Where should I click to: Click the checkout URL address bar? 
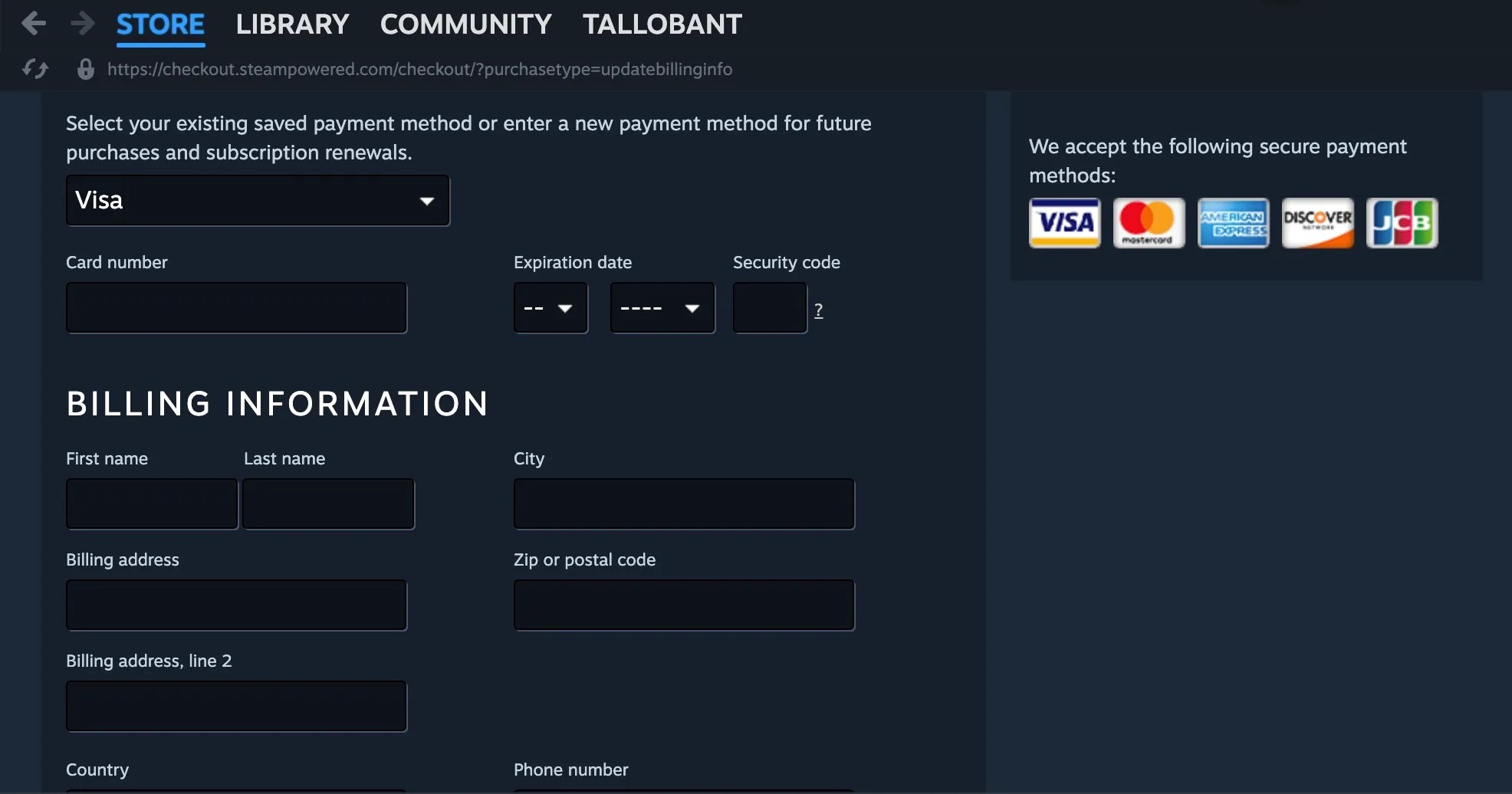click(419, 68)
